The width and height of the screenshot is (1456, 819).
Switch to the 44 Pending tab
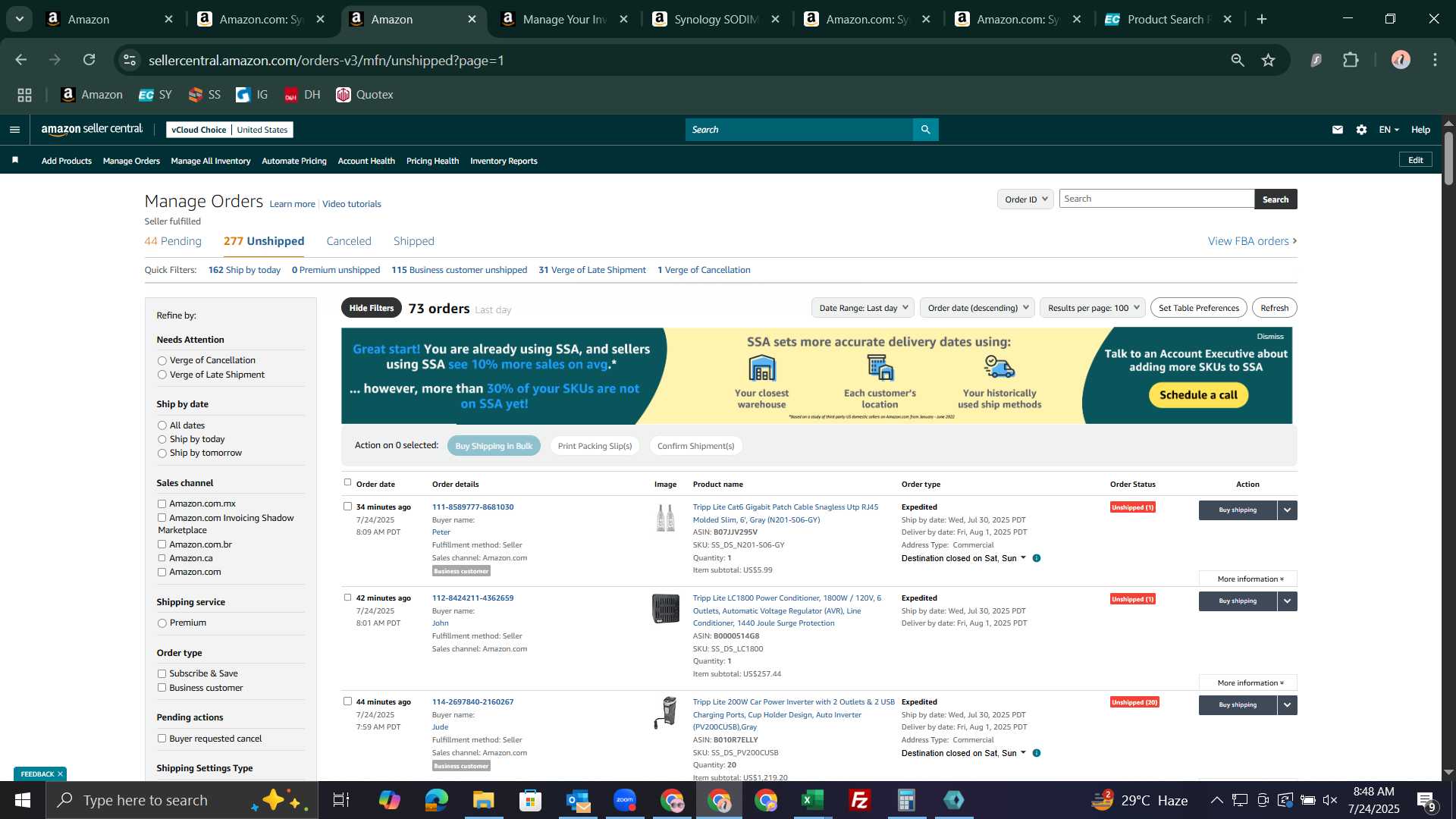[173, 241]
